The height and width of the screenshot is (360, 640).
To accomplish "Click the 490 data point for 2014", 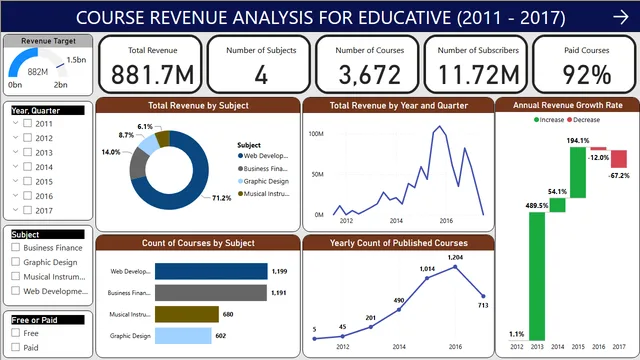I will click(399, 309).
